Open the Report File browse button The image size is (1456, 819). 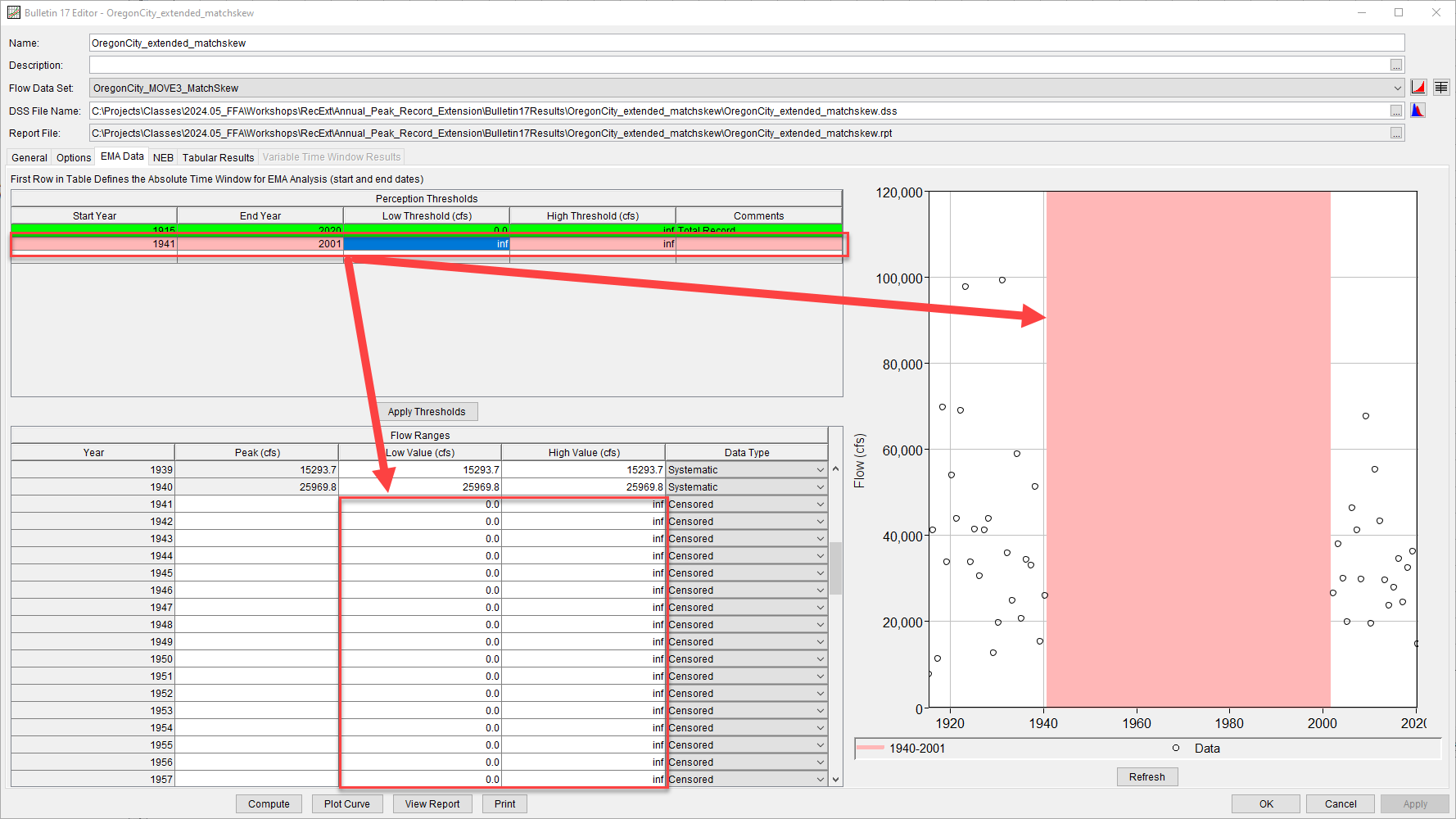(1396, 133)
